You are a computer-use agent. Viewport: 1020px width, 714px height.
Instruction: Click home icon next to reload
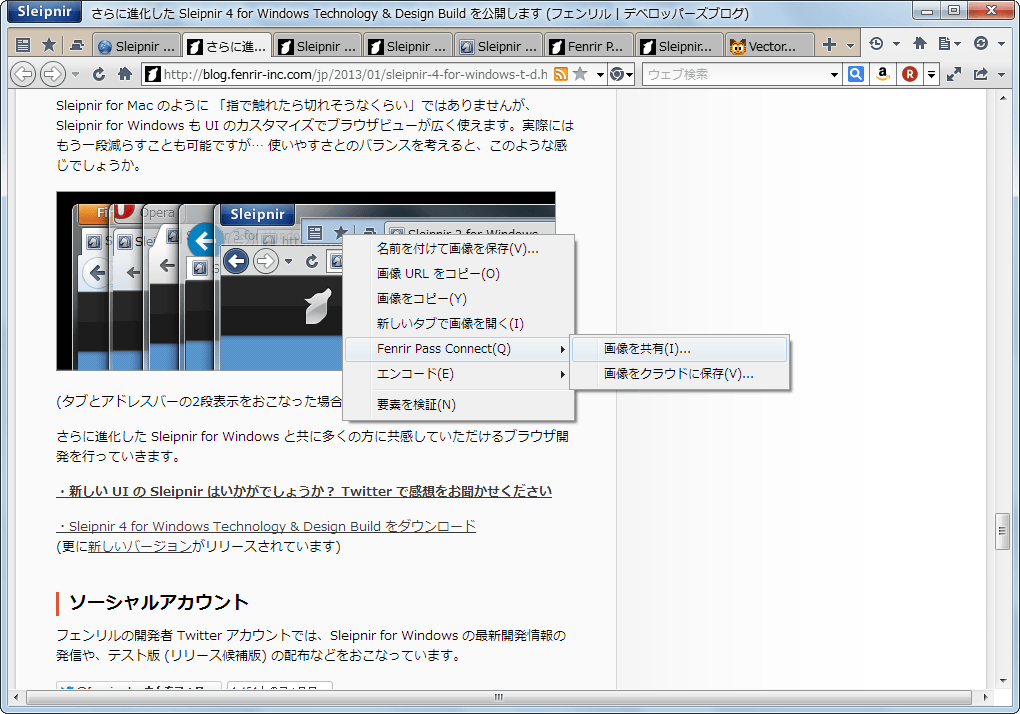[x=126, y=74]
